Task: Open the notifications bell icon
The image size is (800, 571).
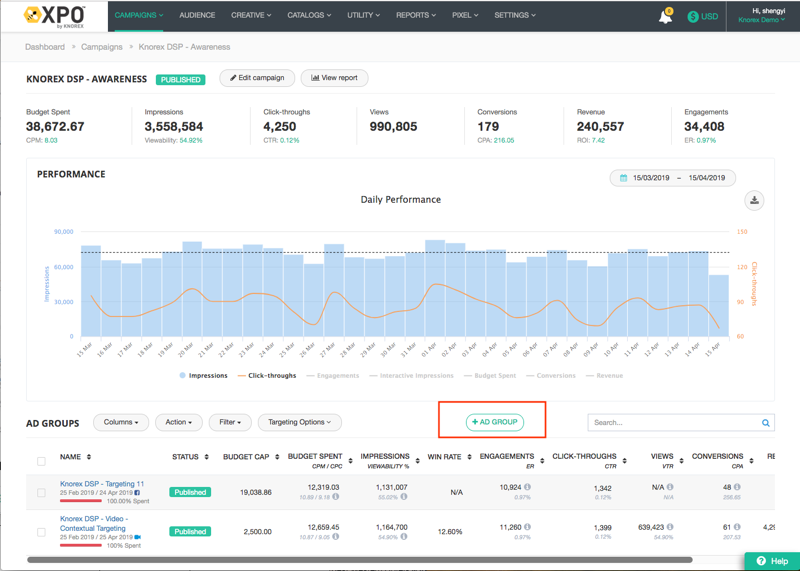Action: coord(665,17)
